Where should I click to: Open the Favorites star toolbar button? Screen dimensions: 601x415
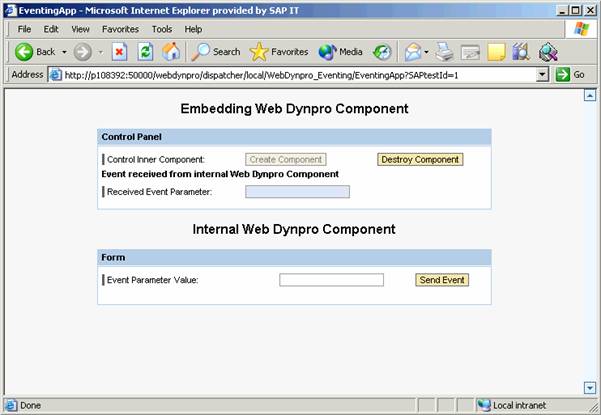click(x=279, y=51)
